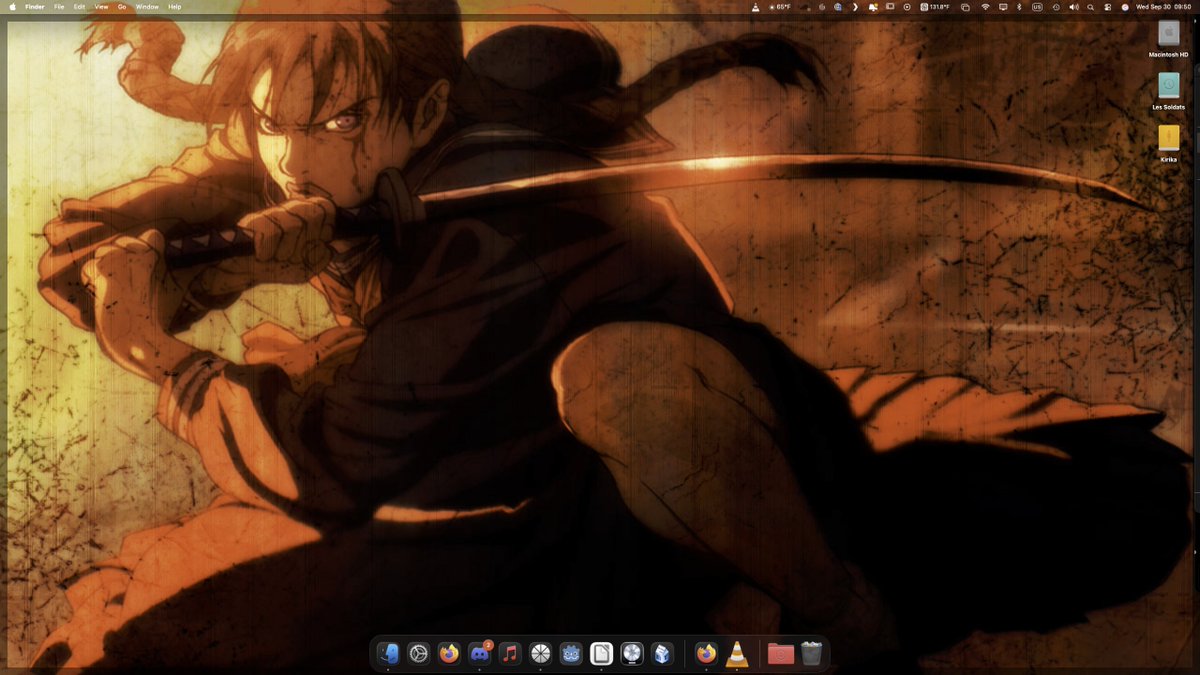Screen dimensions: 1200x675
Task: Expand hidden menu bar items chevron
Action: click(x=855, y=7)
